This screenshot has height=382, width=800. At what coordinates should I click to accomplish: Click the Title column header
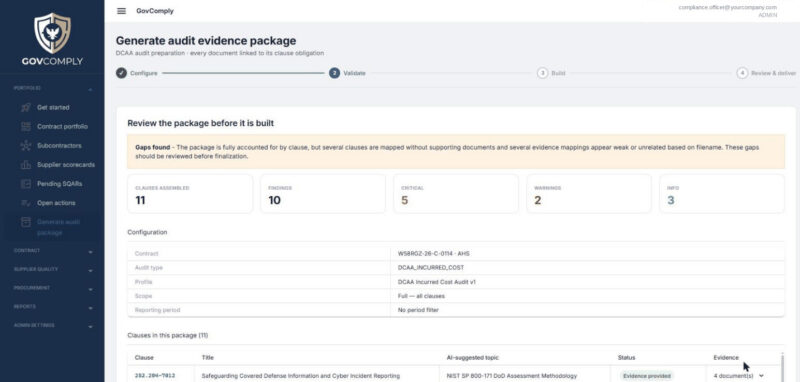[207, 358]
